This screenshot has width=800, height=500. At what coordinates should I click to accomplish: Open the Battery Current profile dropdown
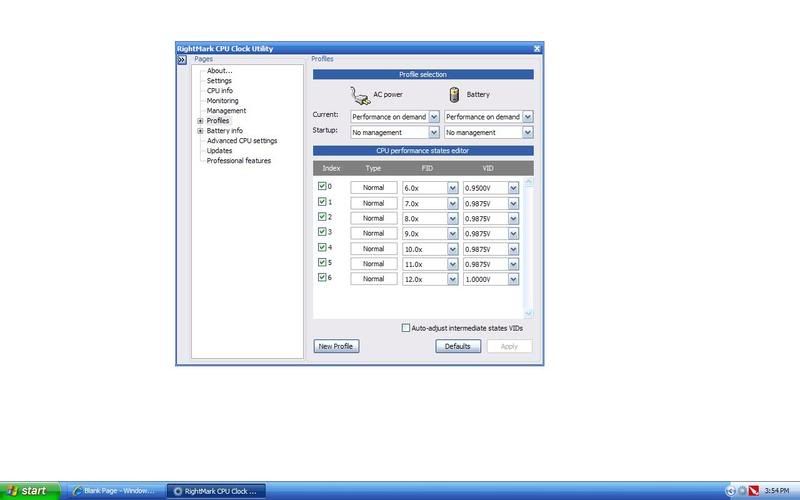coord(528,117)
